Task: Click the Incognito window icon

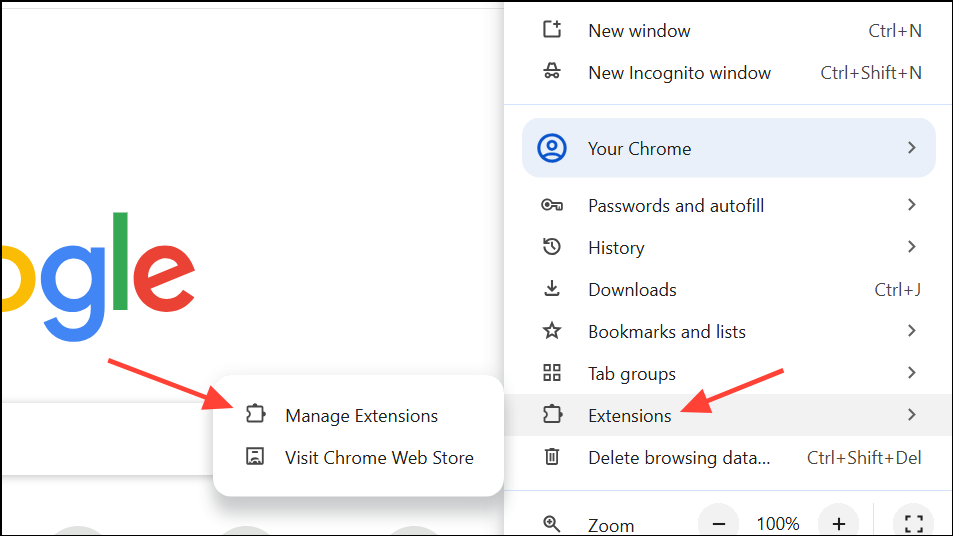Action: click(x=552, y=72)
